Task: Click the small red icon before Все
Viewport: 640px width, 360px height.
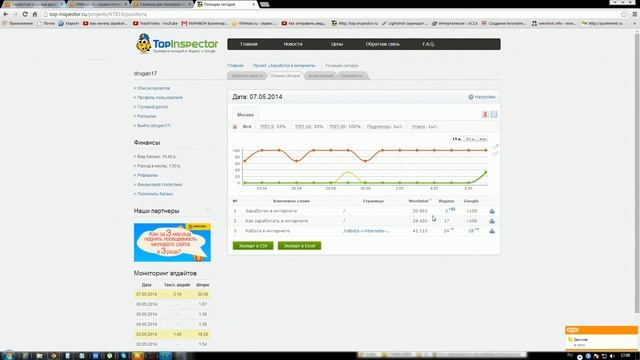Action: [235, 127]
